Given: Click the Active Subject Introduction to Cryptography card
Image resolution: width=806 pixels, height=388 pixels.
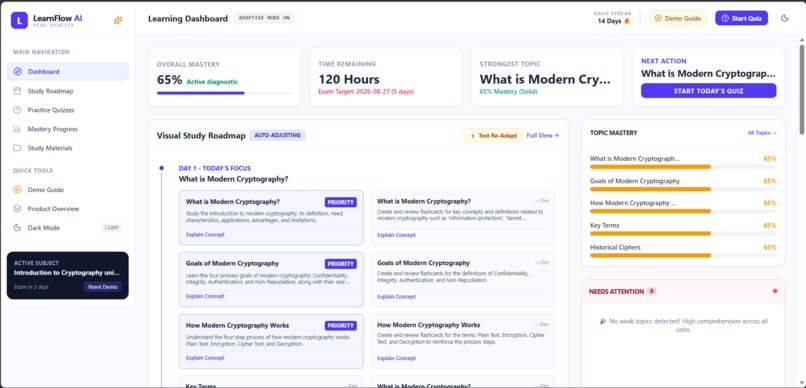Looking at the screenshot, I should (x=68, y=275).
